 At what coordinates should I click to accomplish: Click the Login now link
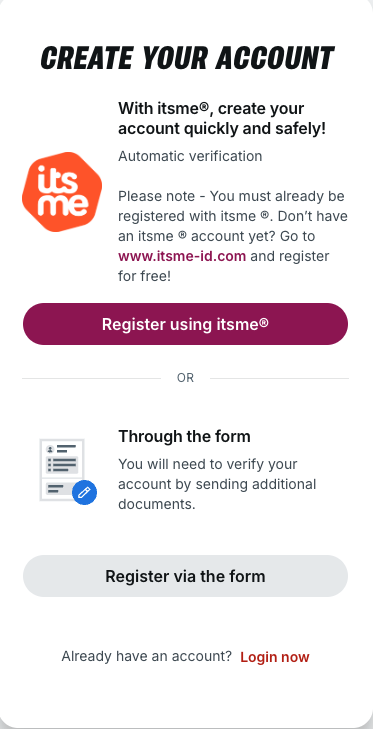point(274,657)
